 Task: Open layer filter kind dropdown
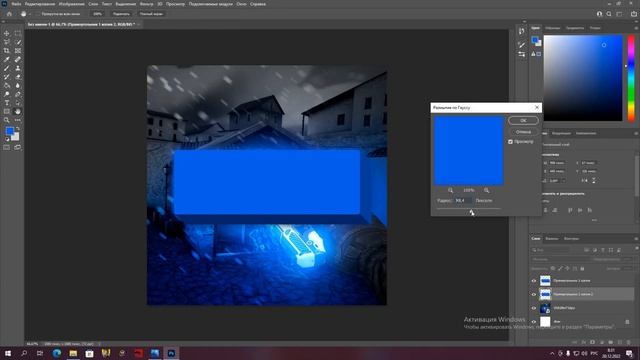pyautogui.click(x=551, y=250)
